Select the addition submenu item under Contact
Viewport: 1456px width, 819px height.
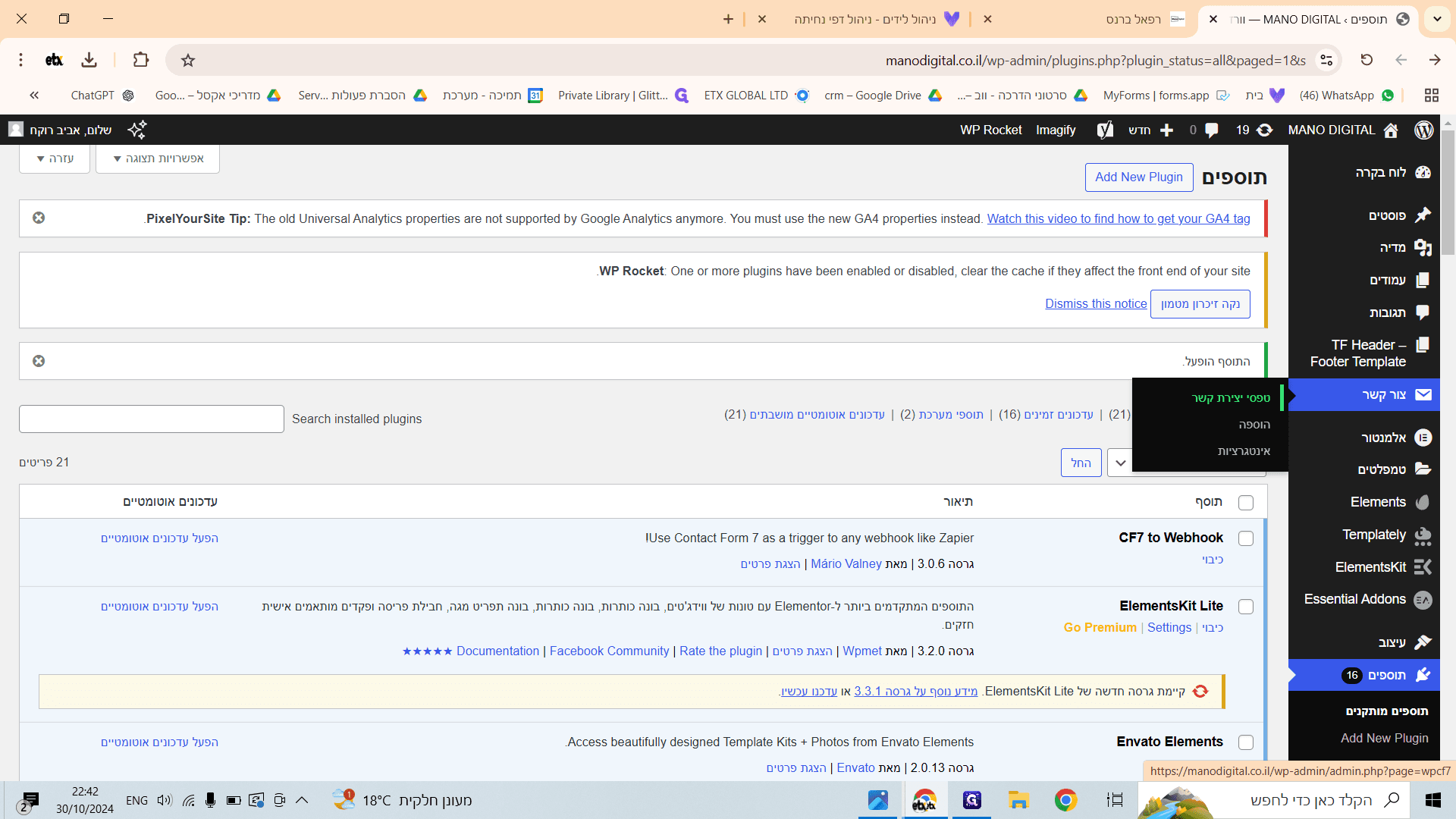tap(1254, 425)
